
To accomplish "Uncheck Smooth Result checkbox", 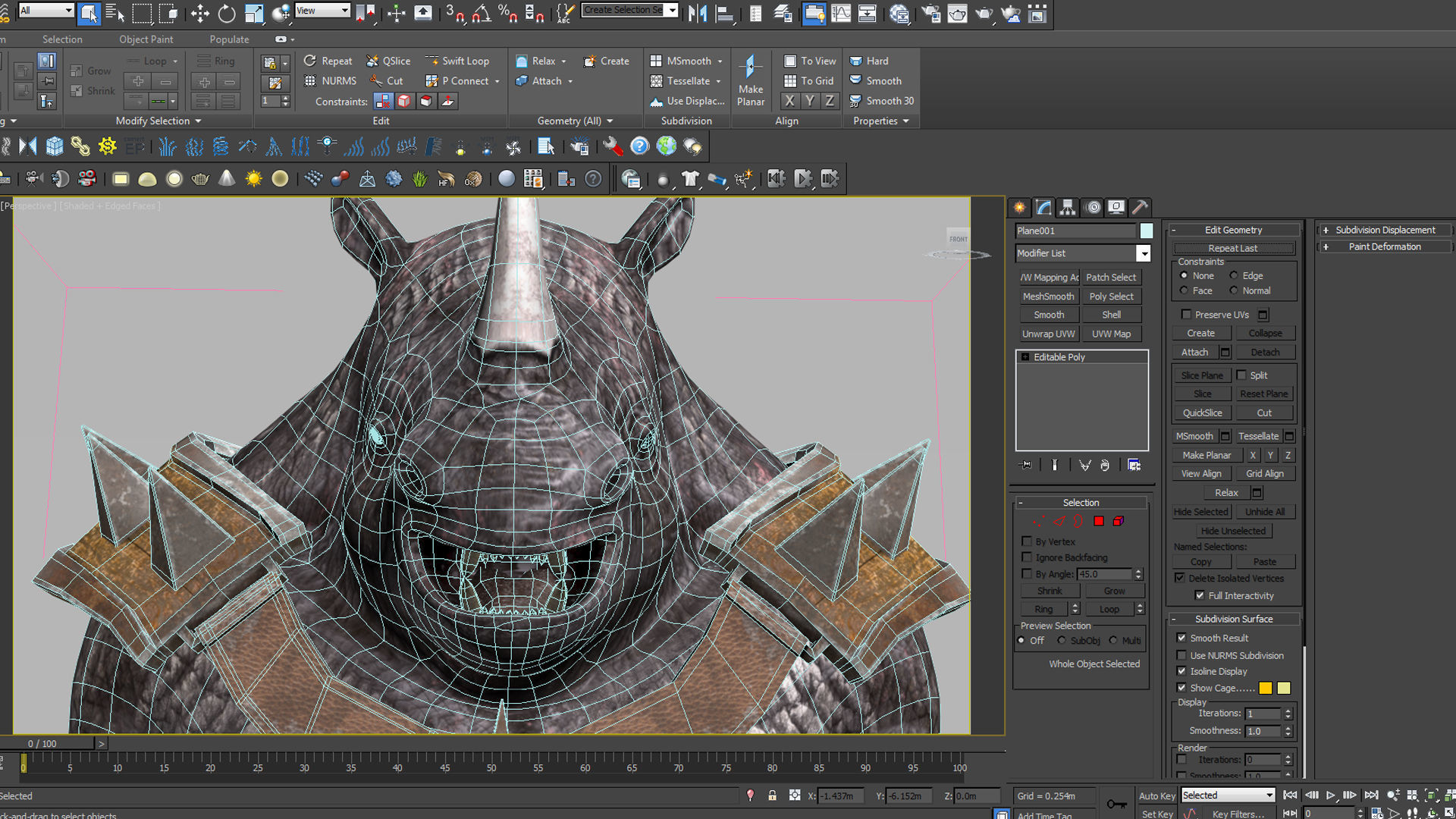I will point(1181,638).
